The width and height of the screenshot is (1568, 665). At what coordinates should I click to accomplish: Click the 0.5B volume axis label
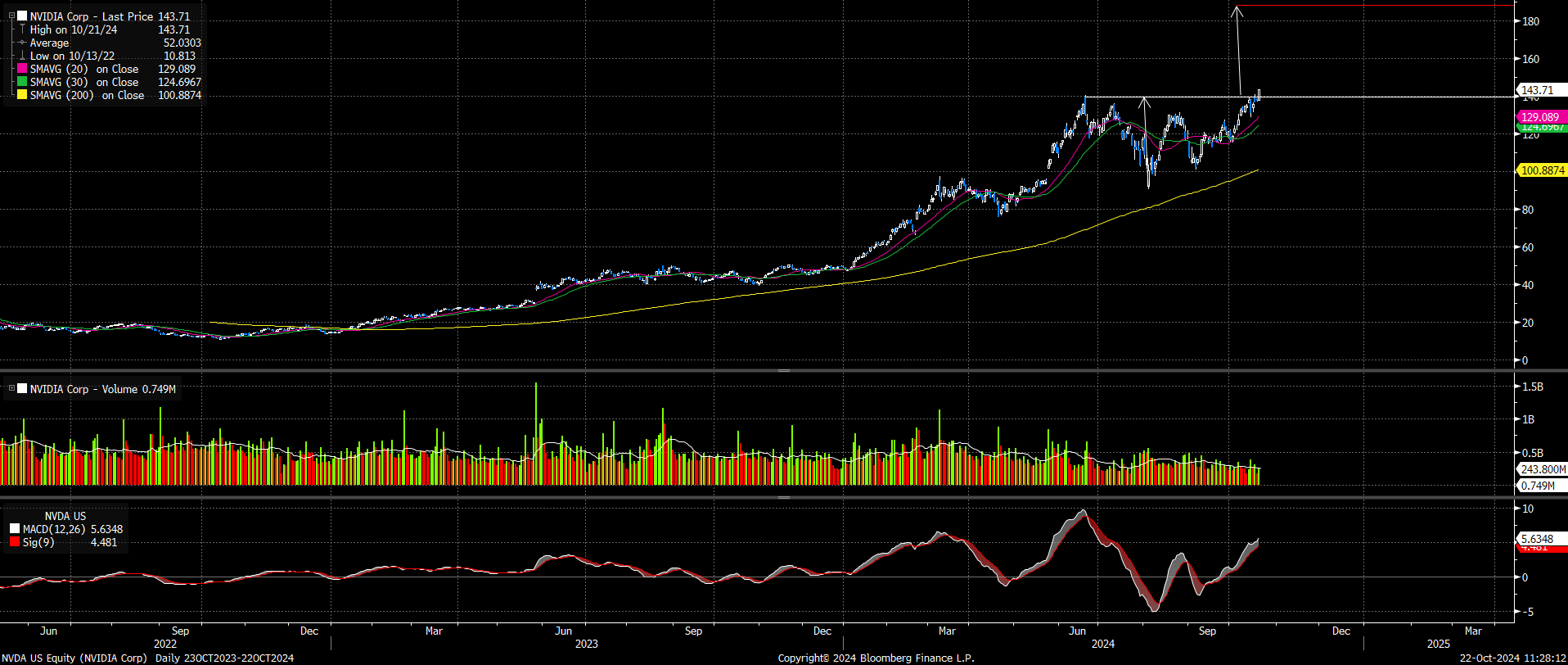[1533, 453]
